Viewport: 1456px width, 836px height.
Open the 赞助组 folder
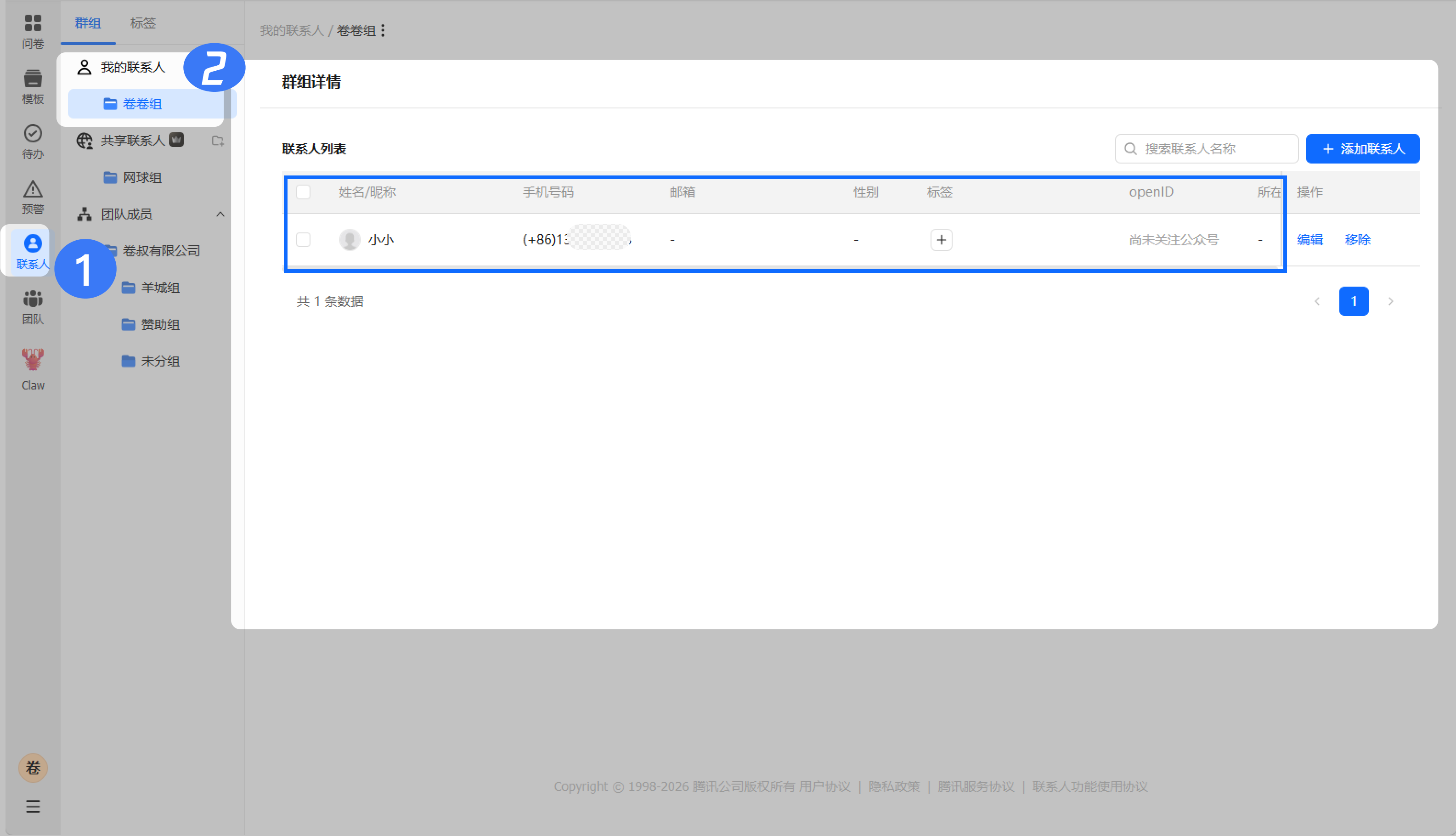[160, 324]
